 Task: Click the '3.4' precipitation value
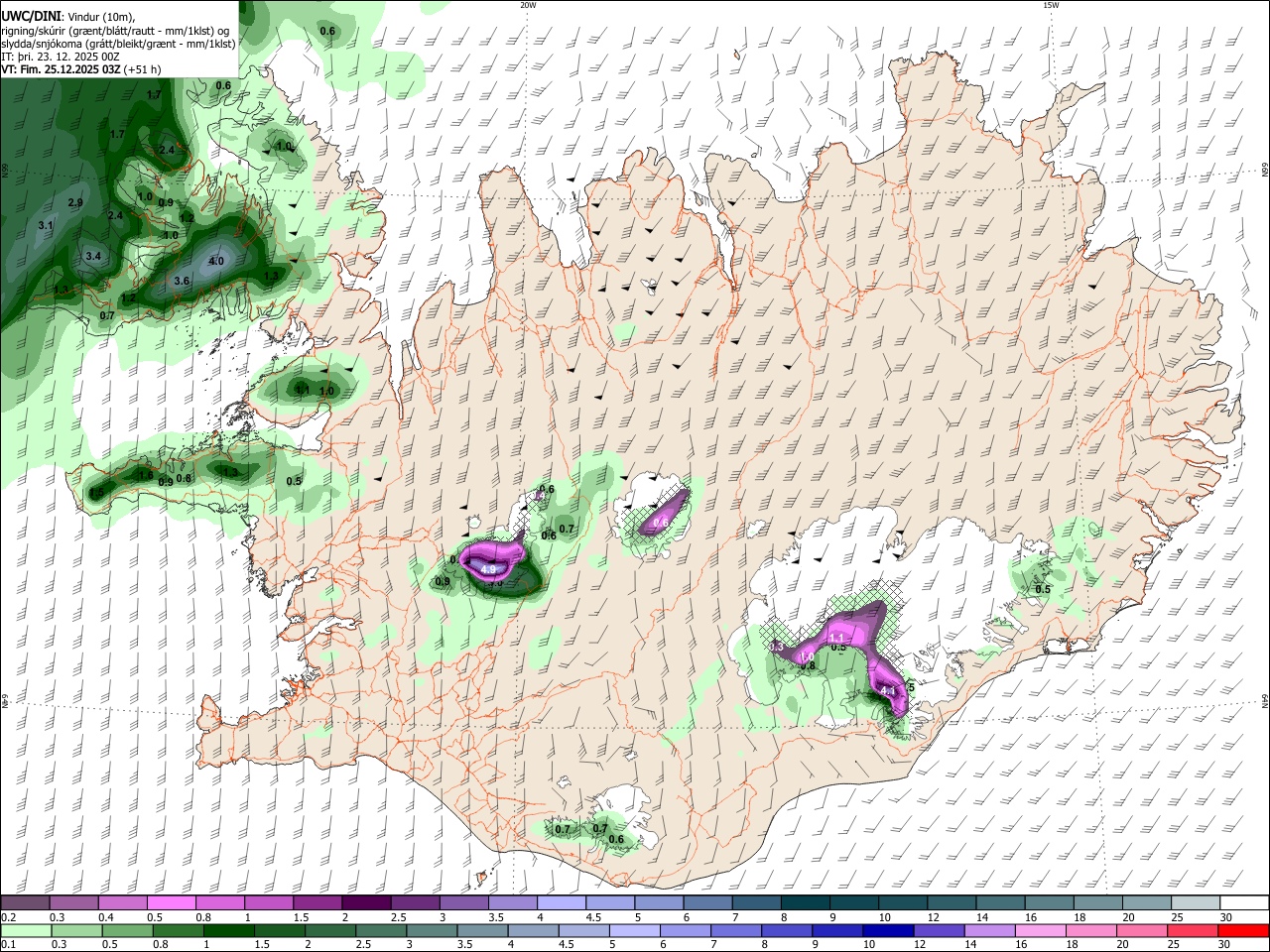tap(93, 257)
